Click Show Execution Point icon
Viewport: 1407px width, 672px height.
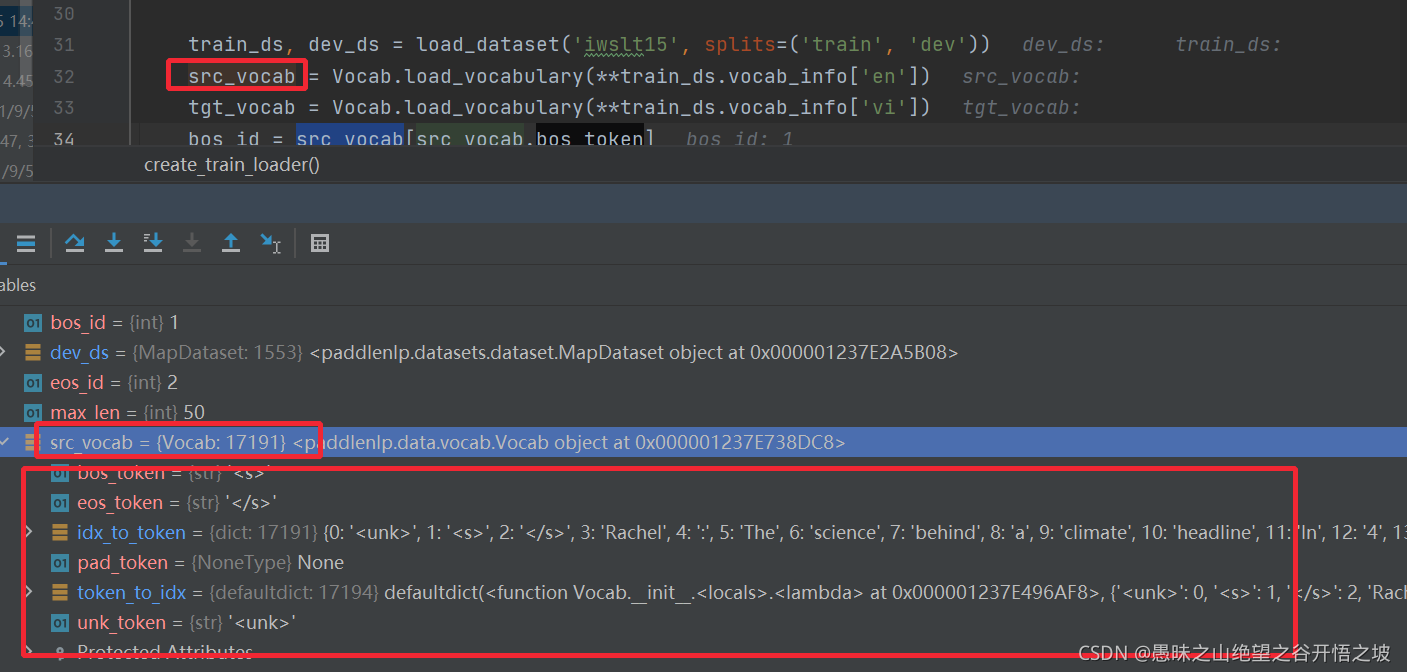coord(26,243)
